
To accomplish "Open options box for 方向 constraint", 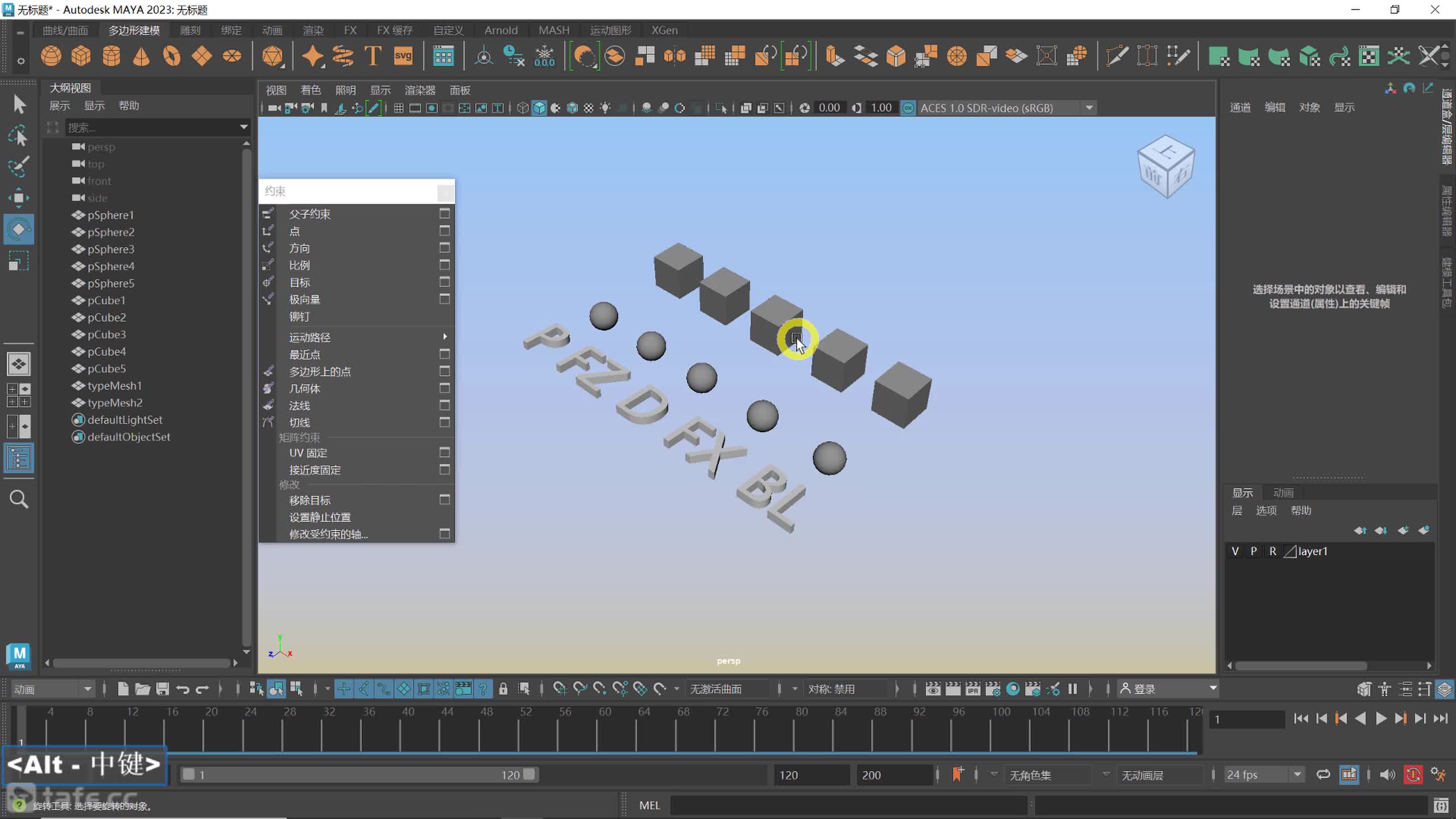I will tap(445, 247).
